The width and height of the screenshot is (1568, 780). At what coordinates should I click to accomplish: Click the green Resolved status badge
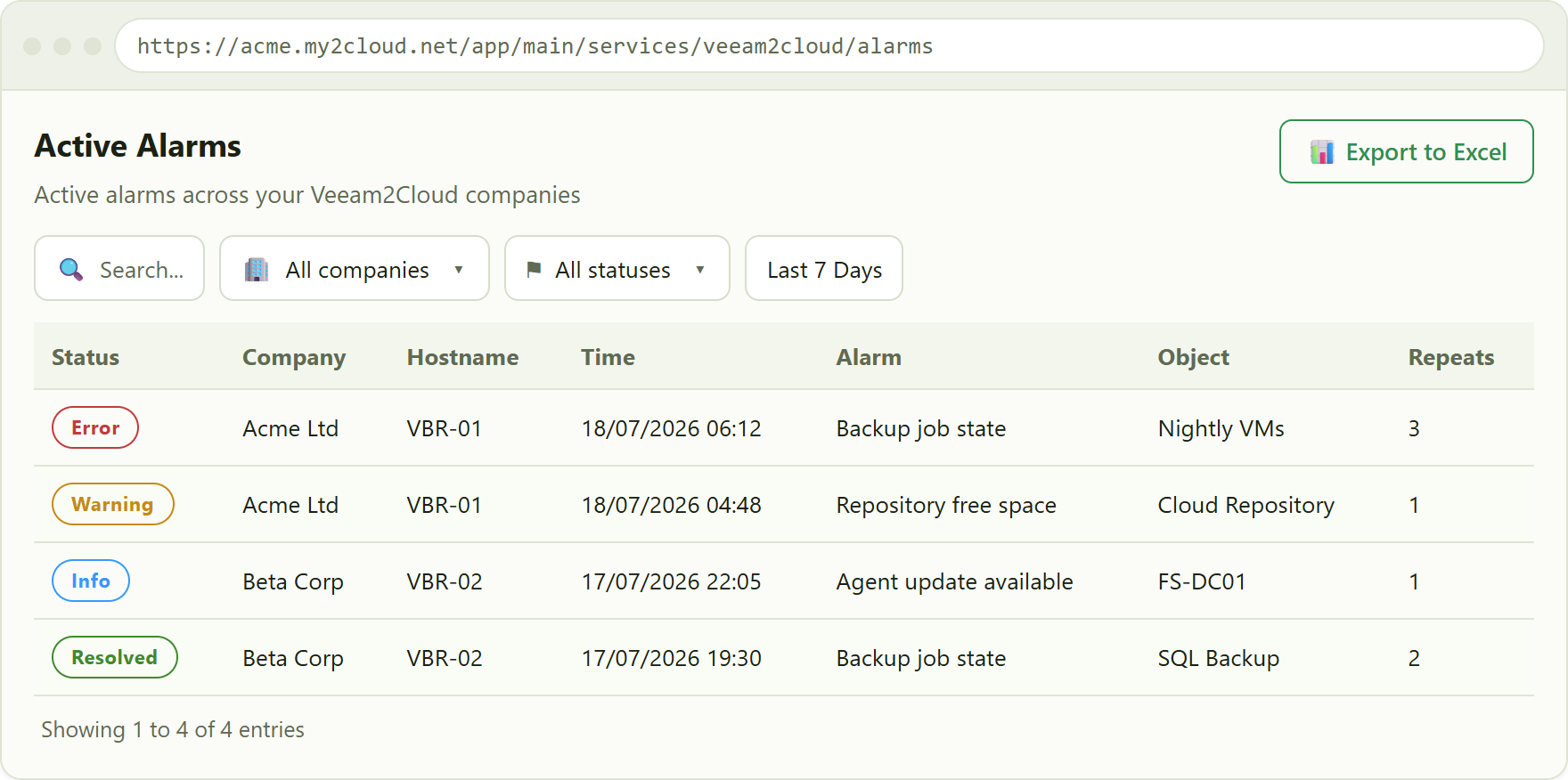coord(114,657)
